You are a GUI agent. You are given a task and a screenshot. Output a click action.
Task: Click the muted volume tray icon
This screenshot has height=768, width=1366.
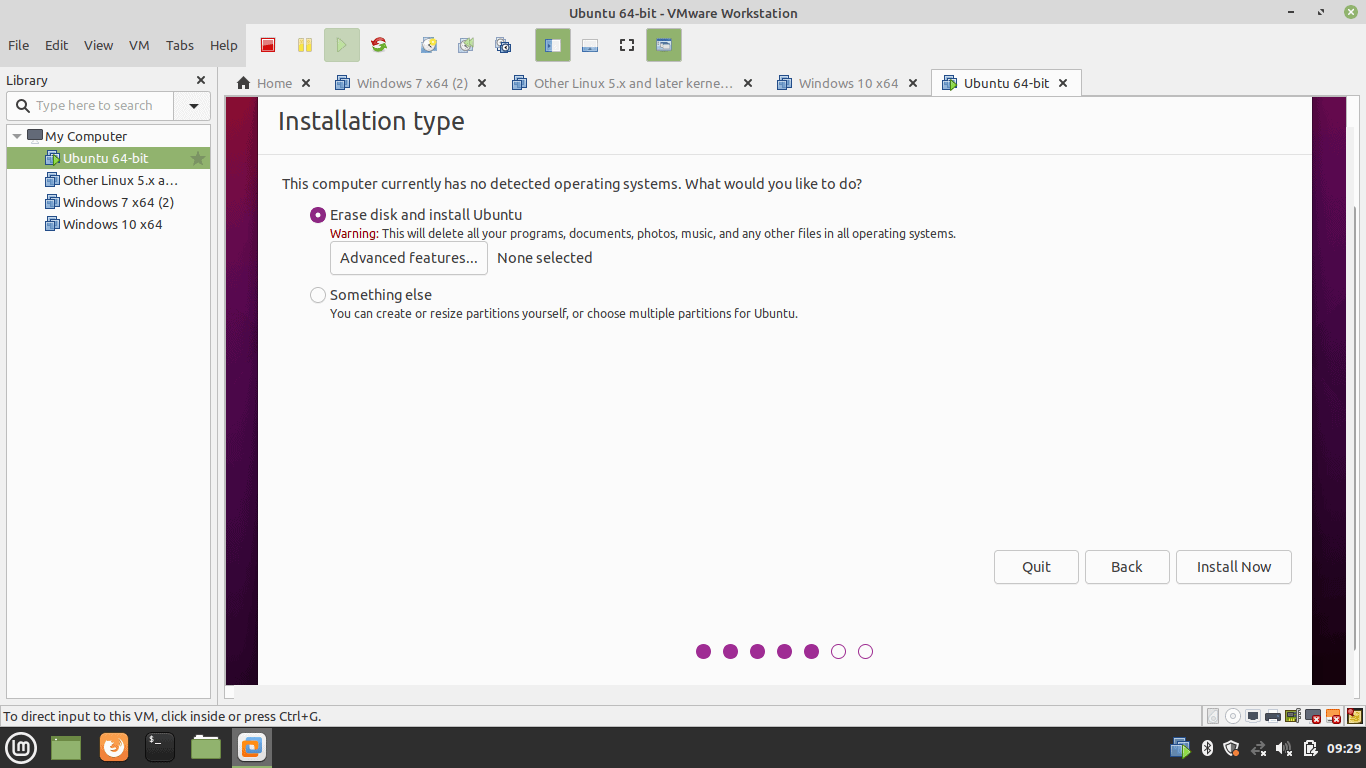[x=1285, y=748]
